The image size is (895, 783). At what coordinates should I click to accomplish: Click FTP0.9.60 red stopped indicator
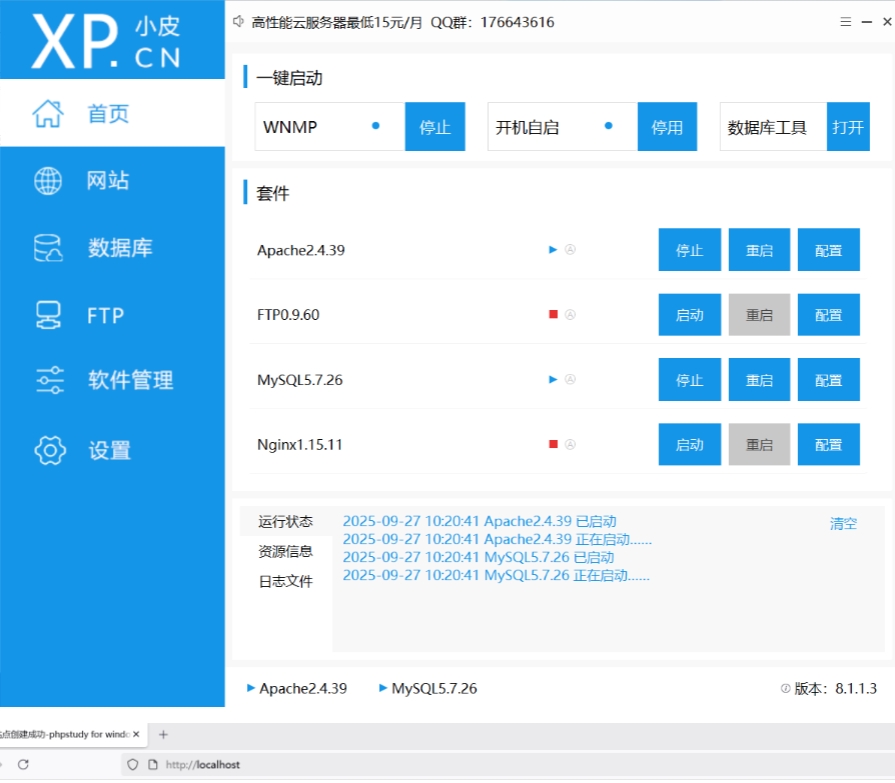(x=553, y=314)
